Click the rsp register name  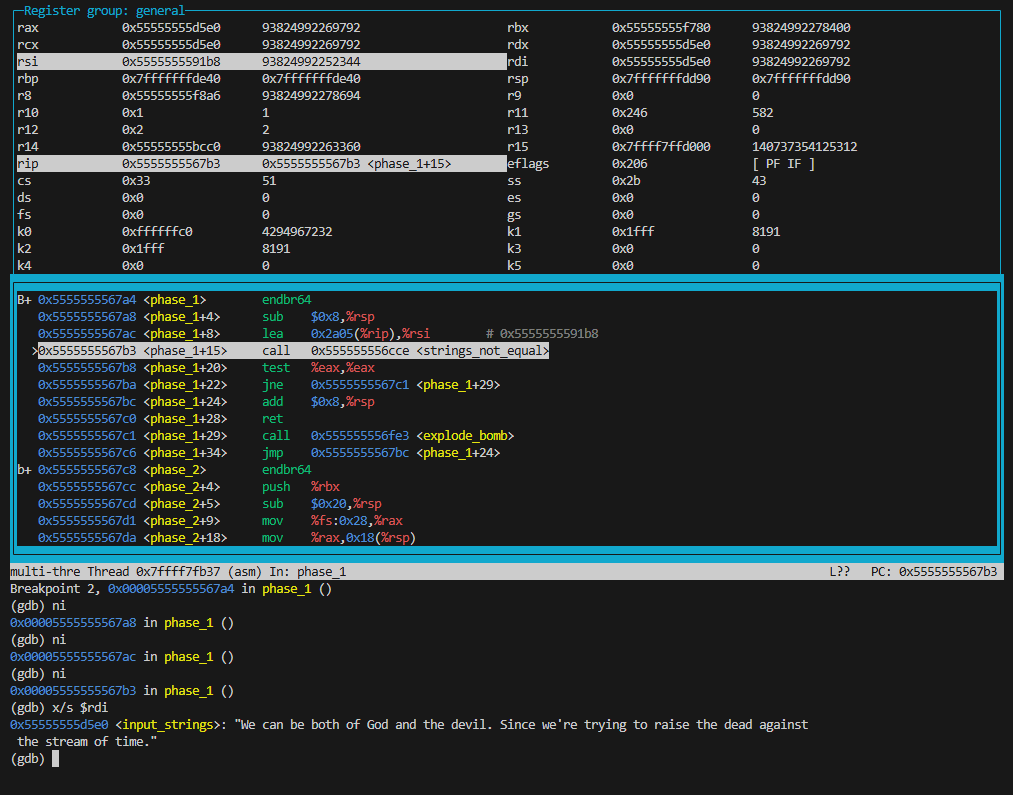pos(517,79)
